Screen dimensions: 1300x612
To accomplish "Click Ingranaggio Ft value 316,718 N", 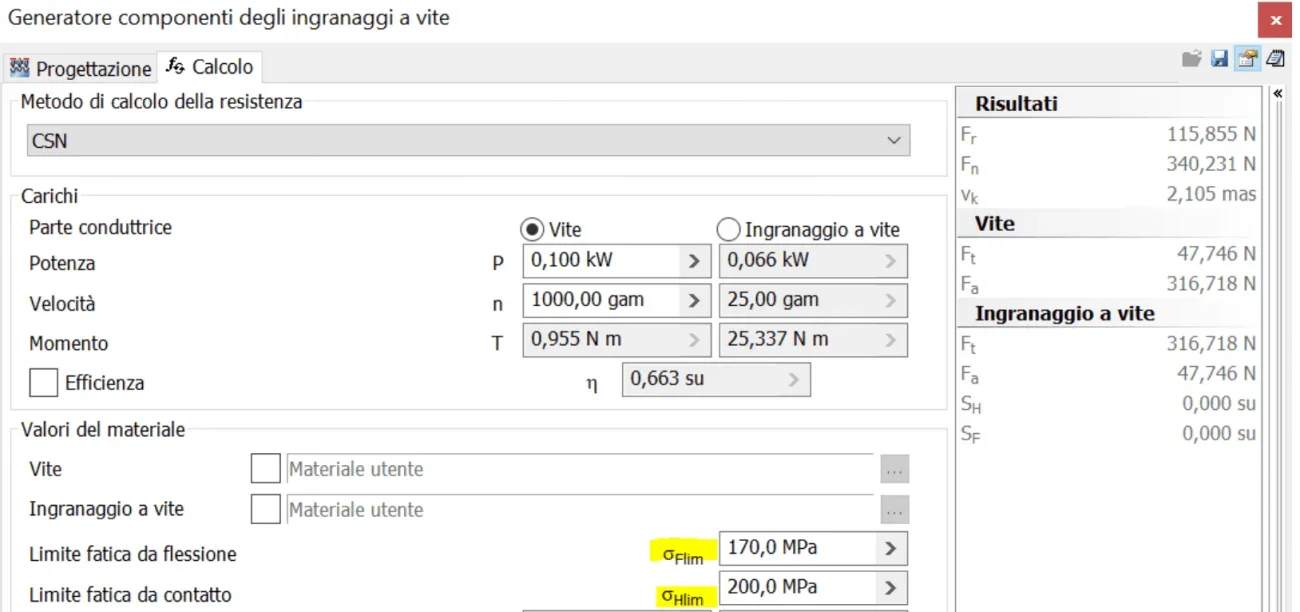I will [x=1211, y=344].
